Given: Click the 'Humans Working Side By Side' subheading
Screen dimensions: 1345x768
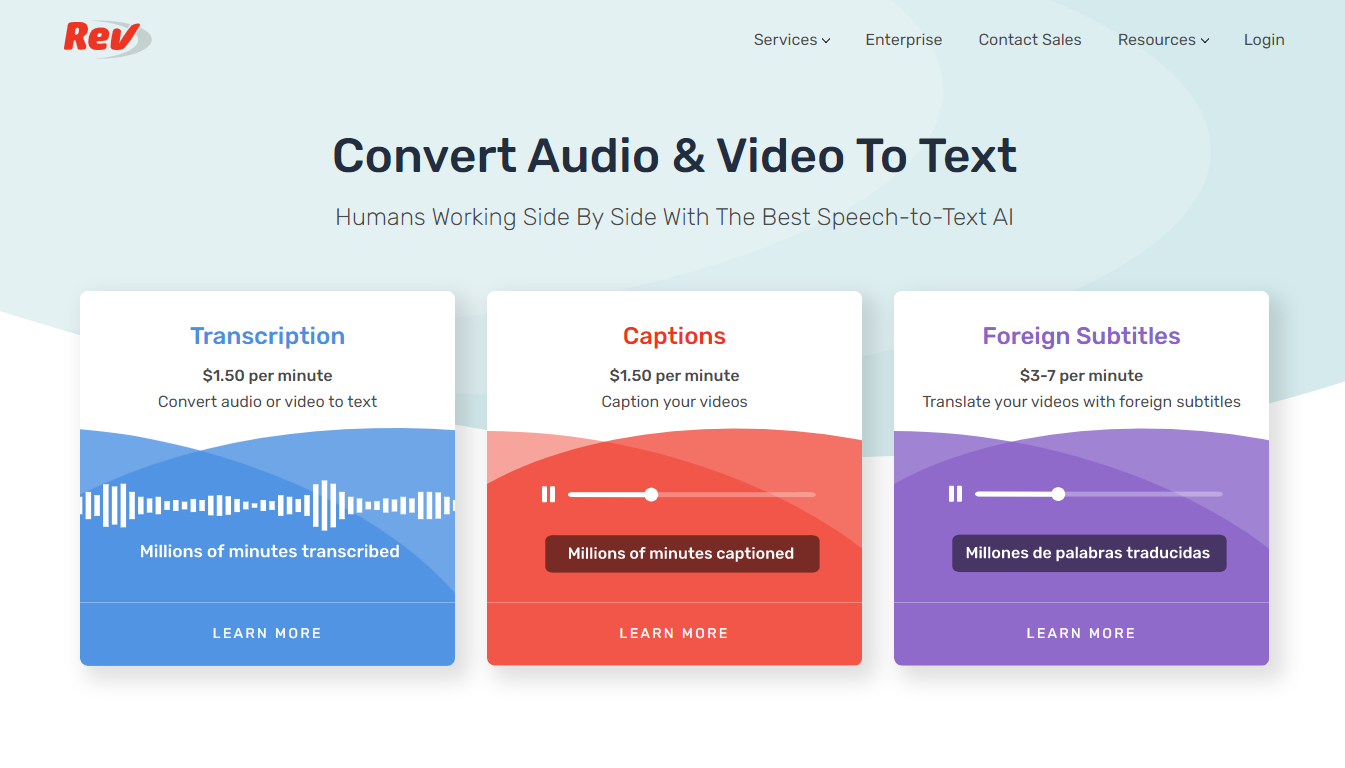Looking at the screenshot, I should pos(674,217).
